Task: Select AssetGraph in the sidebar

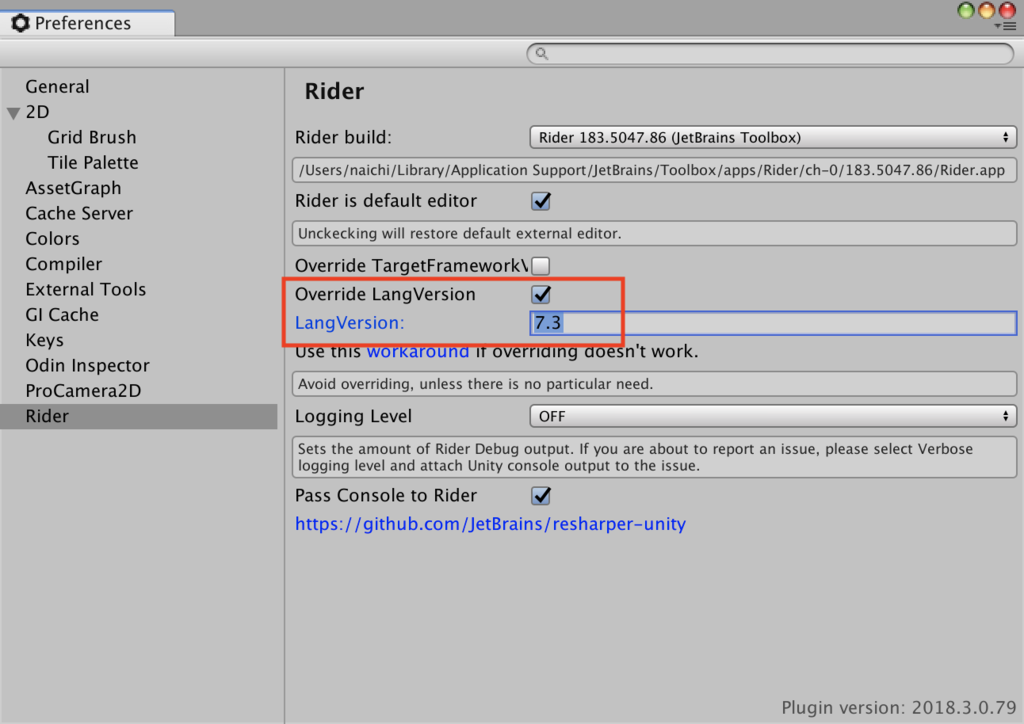Action: pyautogui.click(x=73, y=188)
